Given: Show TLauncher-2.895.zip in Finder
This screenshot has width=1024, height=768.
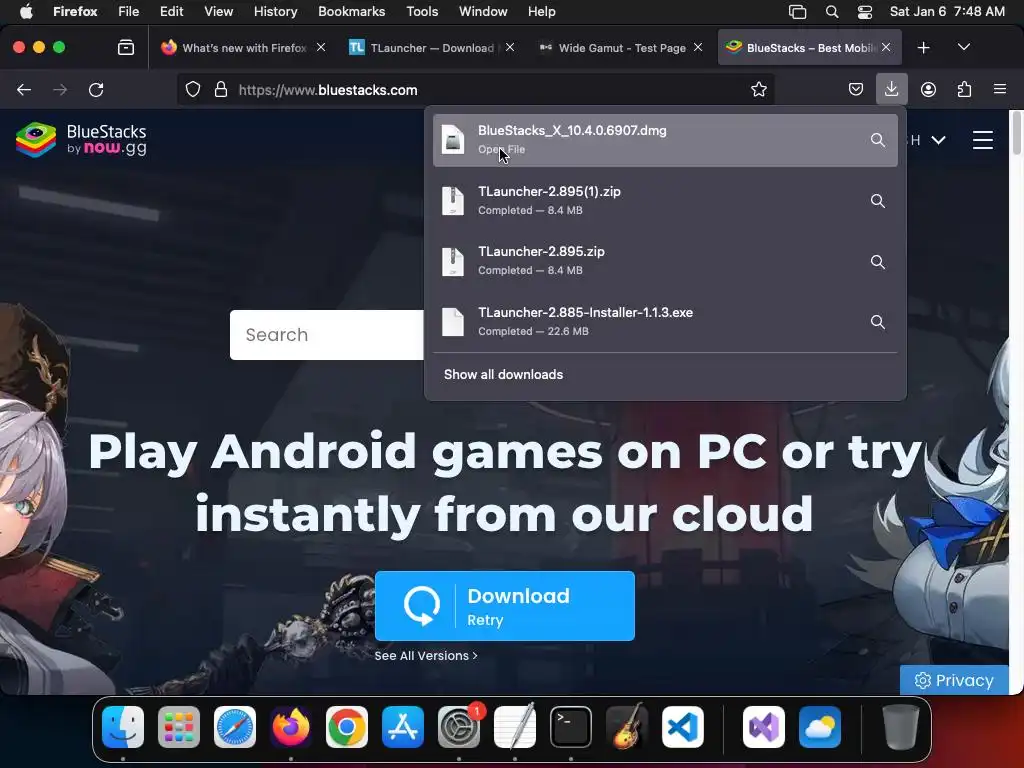Looking at the screenshot, I should coord(878,262).
